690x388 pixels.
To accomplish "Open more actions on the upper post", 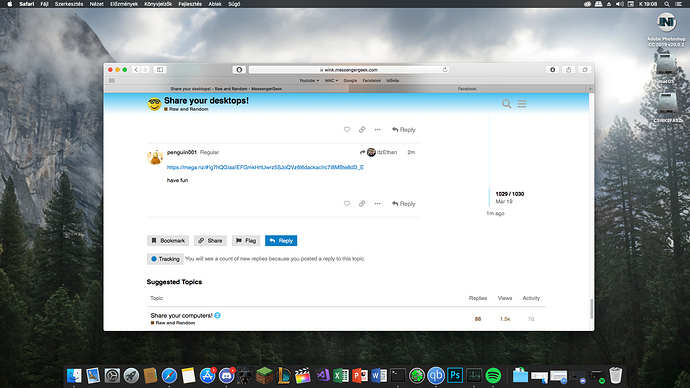I will tap(377, 130).
